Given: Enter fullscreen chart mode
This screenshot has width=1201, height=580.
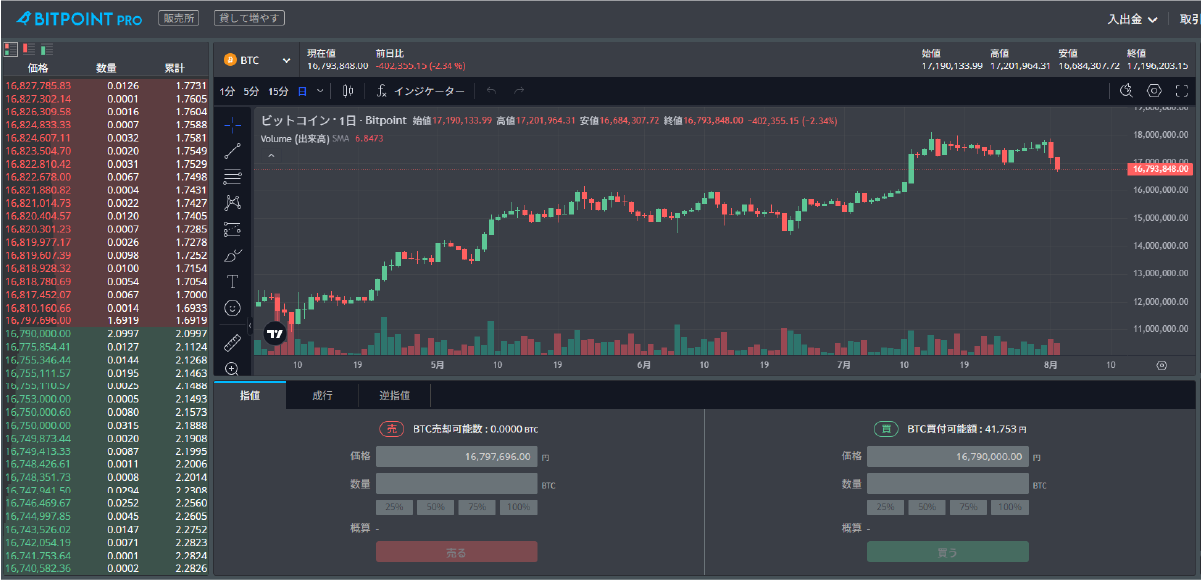Looking at the screenshot, I should pyautogui.click(x=1181, y=91).
